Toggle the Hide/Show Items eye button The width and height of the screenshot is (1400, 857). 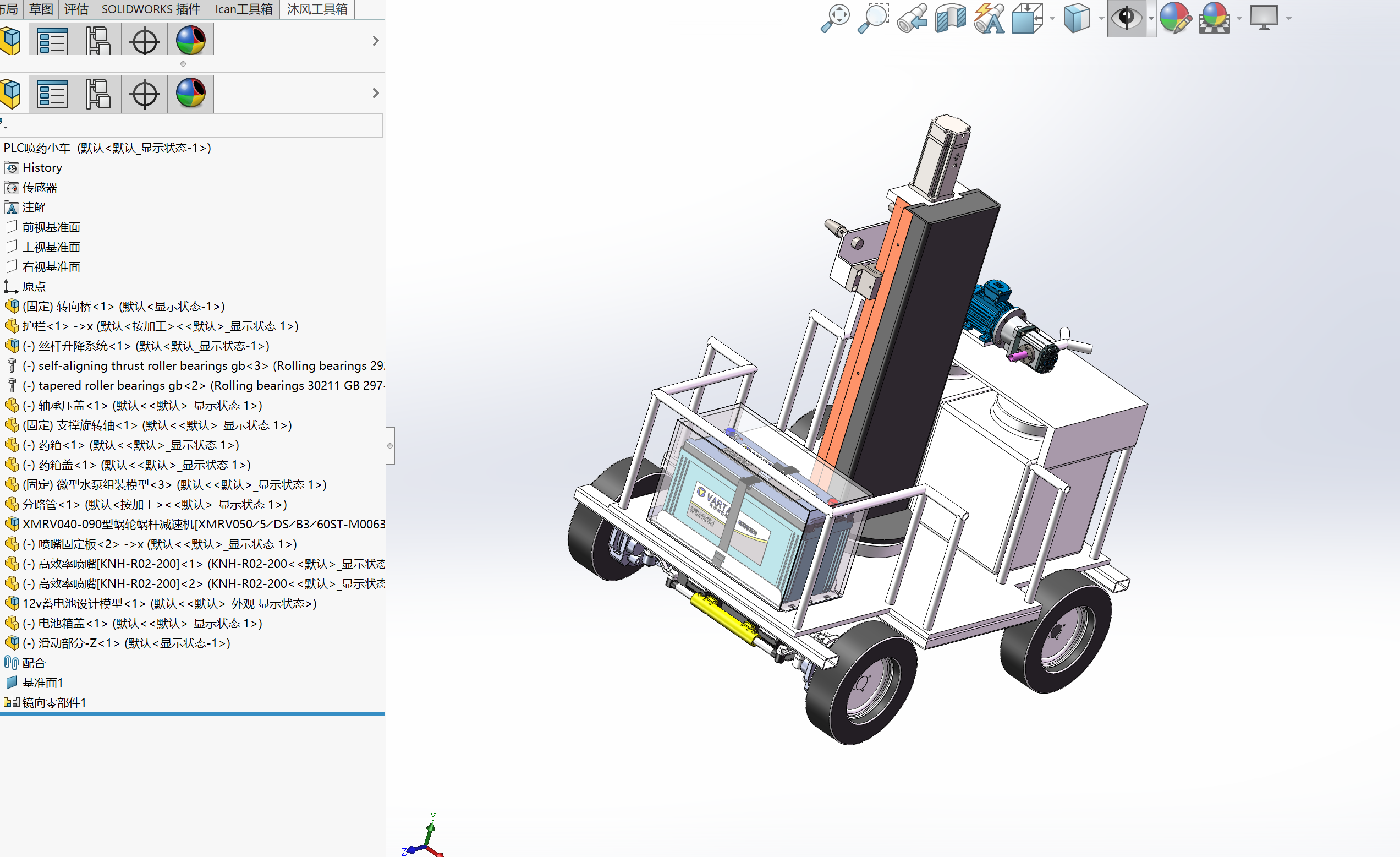coord(1126,18)
